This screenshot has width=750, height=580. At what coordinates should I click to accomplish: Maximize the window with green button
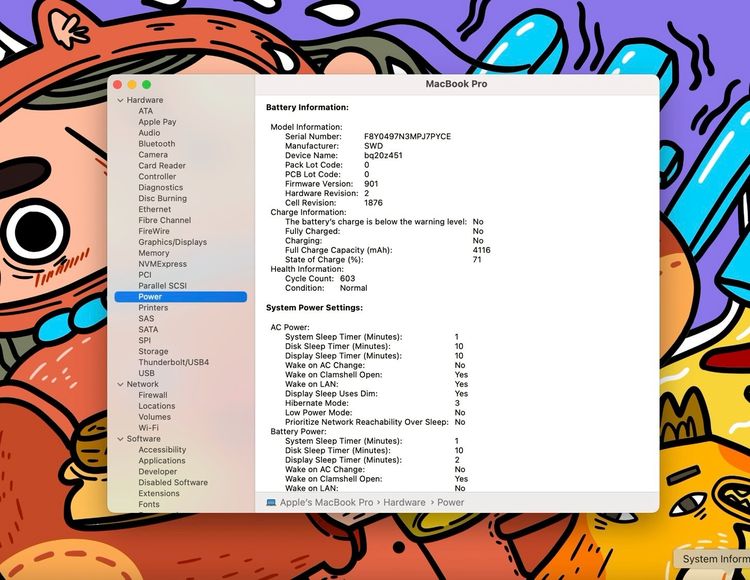pos(146,85)
